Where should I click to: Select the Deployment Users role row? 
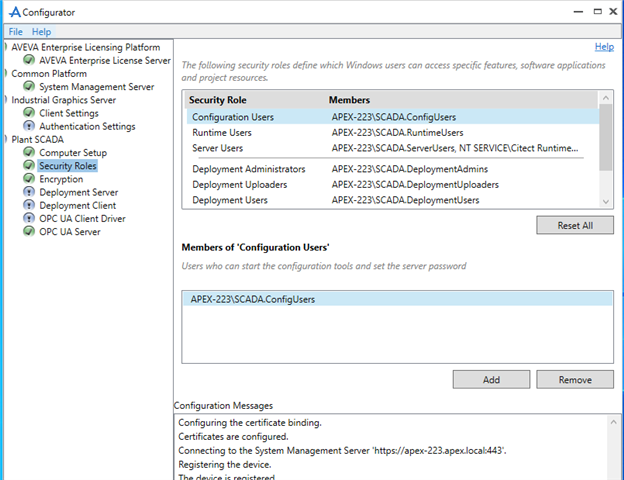[x=392, y=200]
